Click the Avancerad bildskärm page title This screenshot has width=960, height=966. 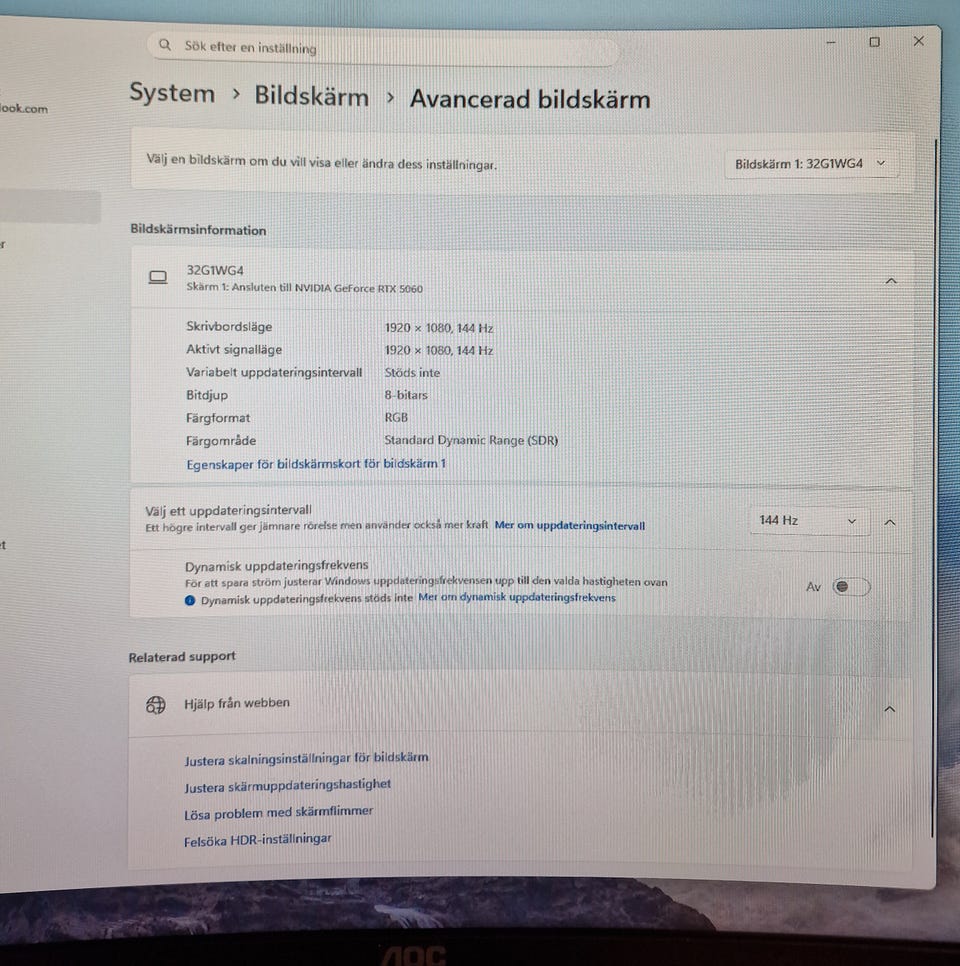[530, 99]
